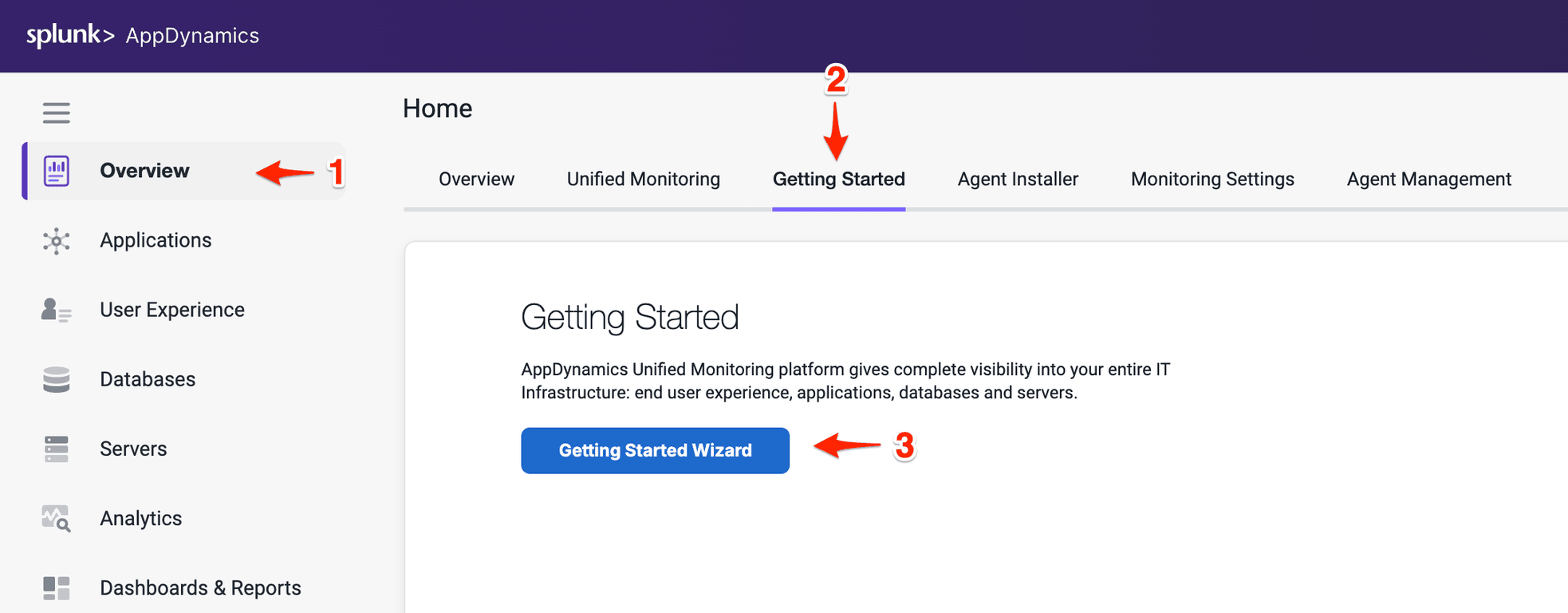The width and height of the screenshot is (1568, 613).
Task: Click the Applications sidebar label
Action: (x=156, y=240)
